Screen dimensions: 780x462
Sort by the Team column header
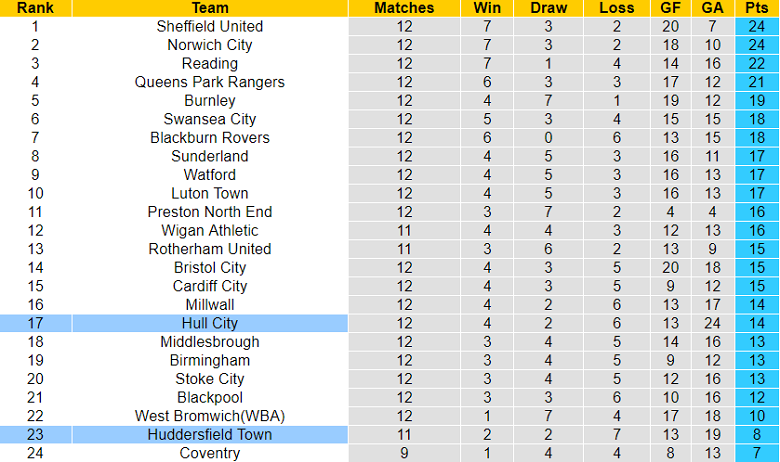[x=210, y=8]
